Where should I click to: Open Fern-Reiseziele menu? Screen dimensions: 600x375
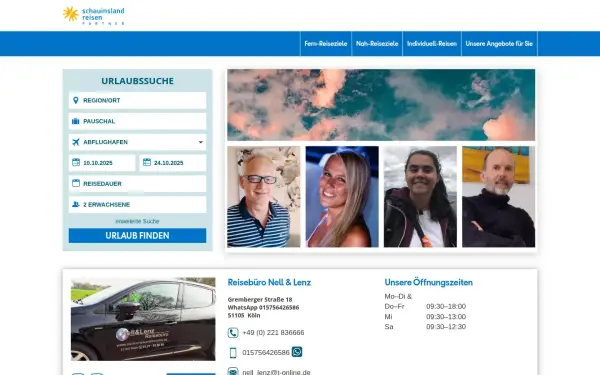(x=326, y=44)
